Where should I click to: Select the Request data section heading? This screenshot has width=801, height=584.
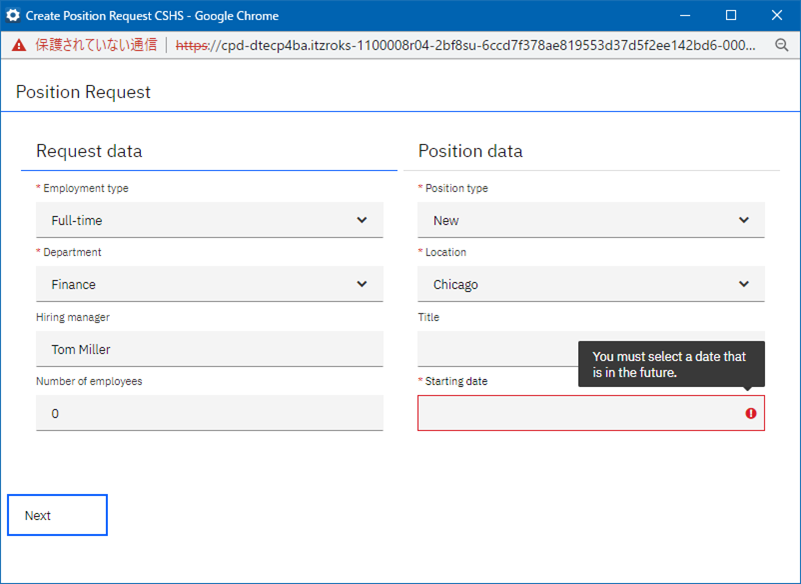tap(89, 151)
